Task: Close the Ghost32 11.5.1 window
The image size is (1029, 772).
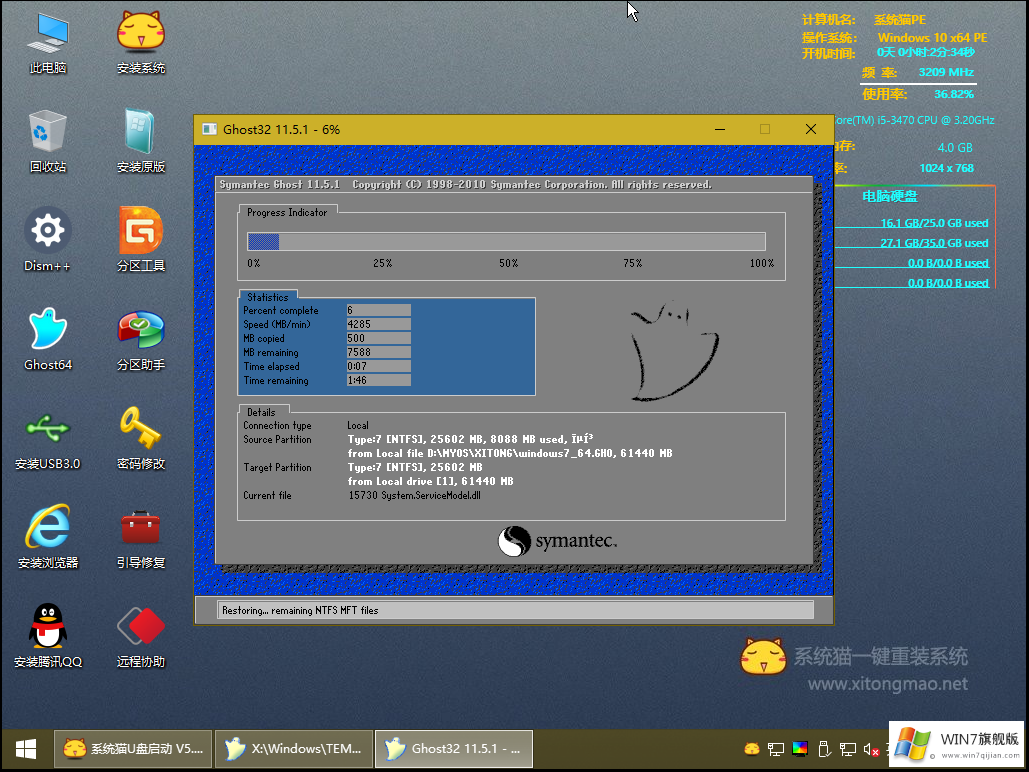Action: pos(811,129)
